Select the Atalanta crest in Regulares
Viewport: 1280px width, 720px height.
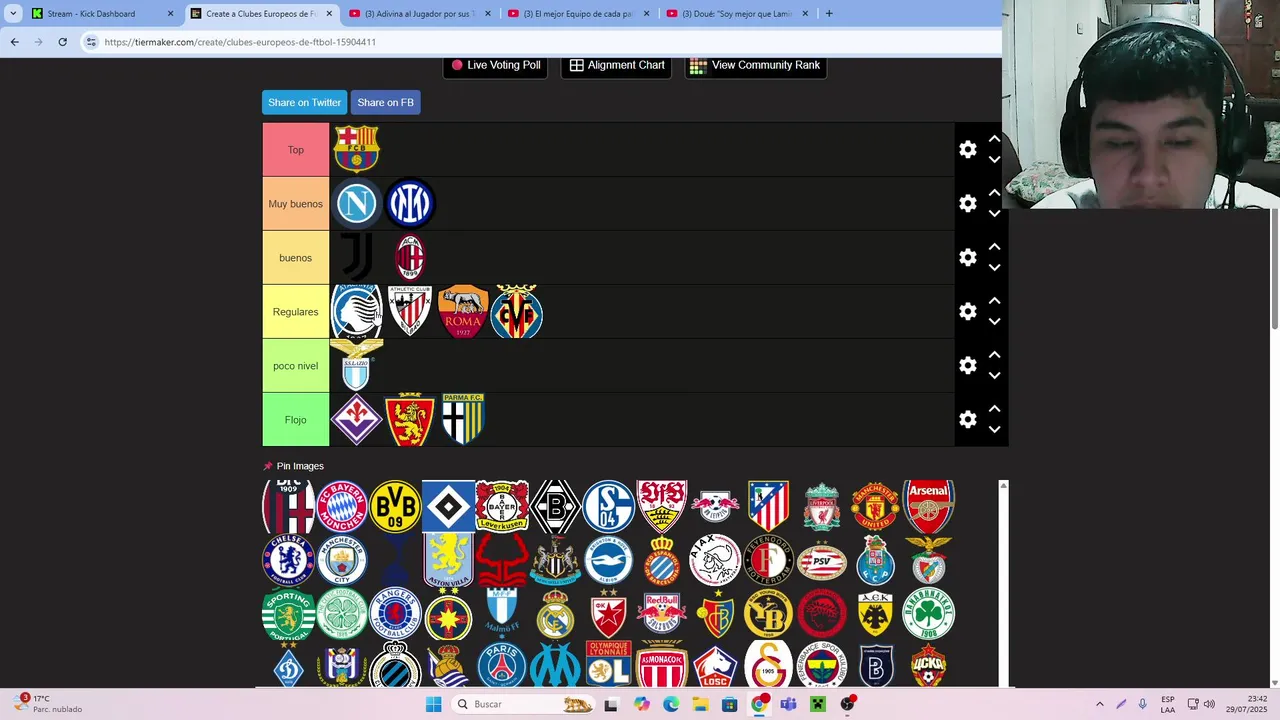(356, 312)
